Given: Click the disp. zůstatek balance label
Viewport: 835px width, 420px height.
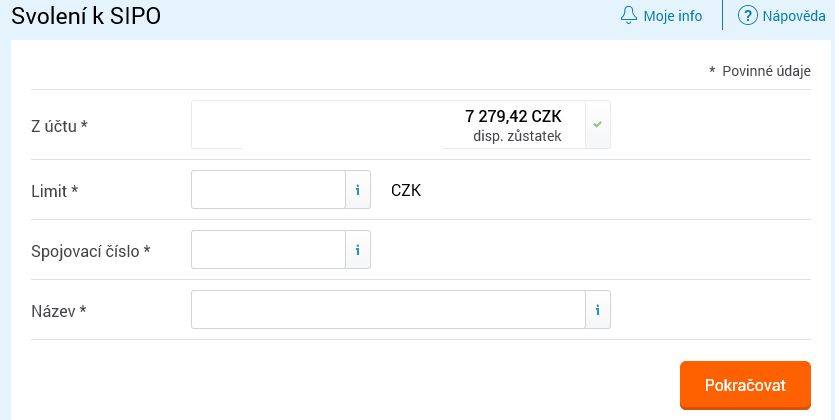Looking at the screenshot, I should click(x=517, y=136).
